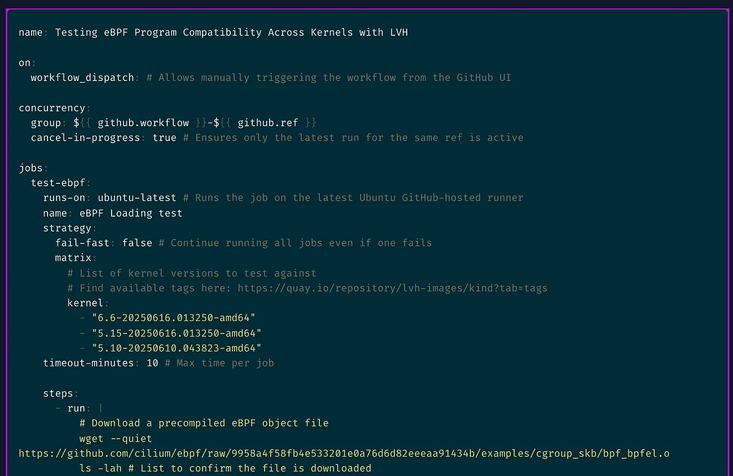Click kernel version '5.15-20250616.013250-amd64'
733x476 pixels.
(x=177, y=333)
